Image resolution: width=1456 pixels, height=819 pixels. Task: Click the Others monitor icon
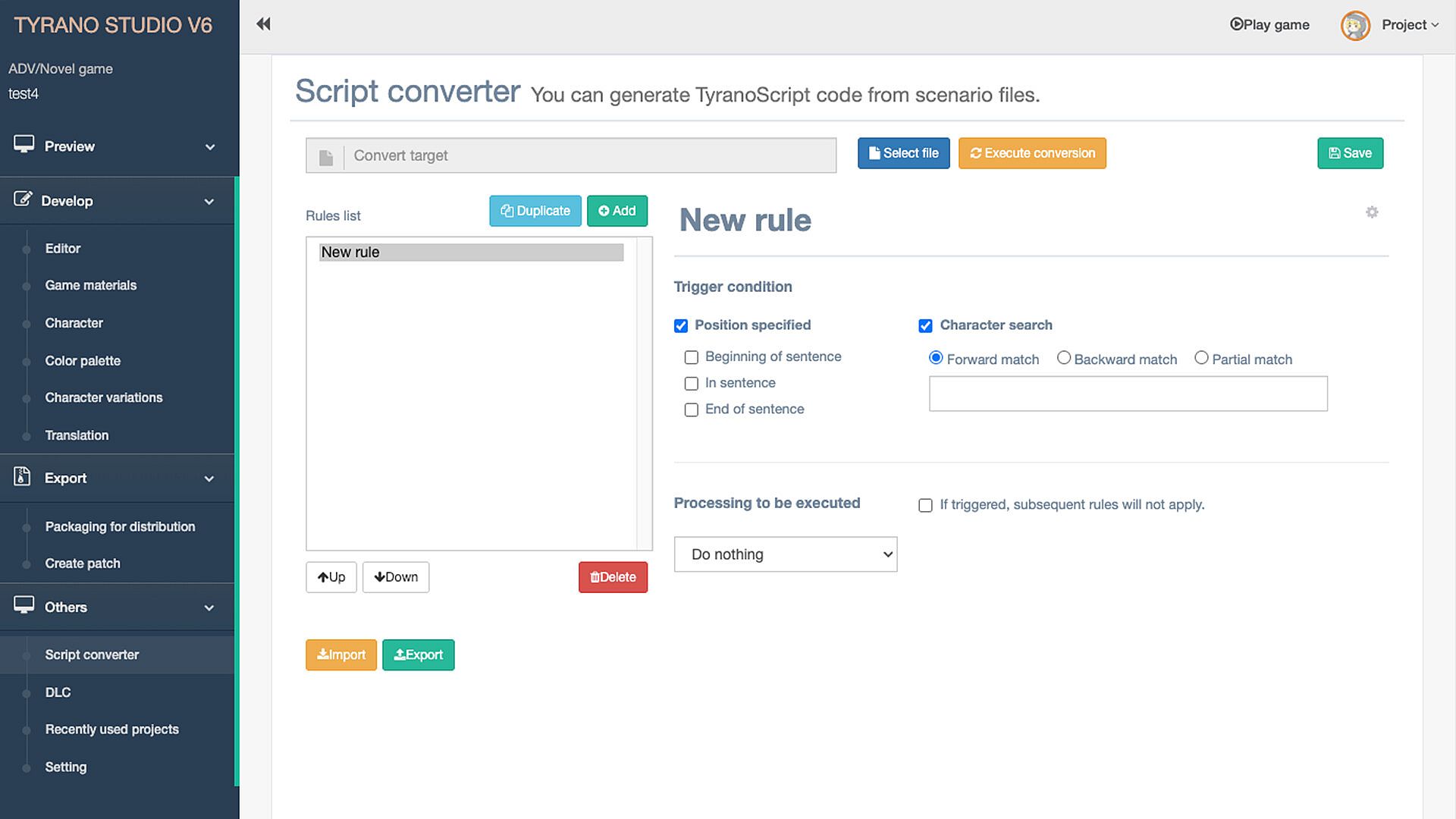pos(24,605)
